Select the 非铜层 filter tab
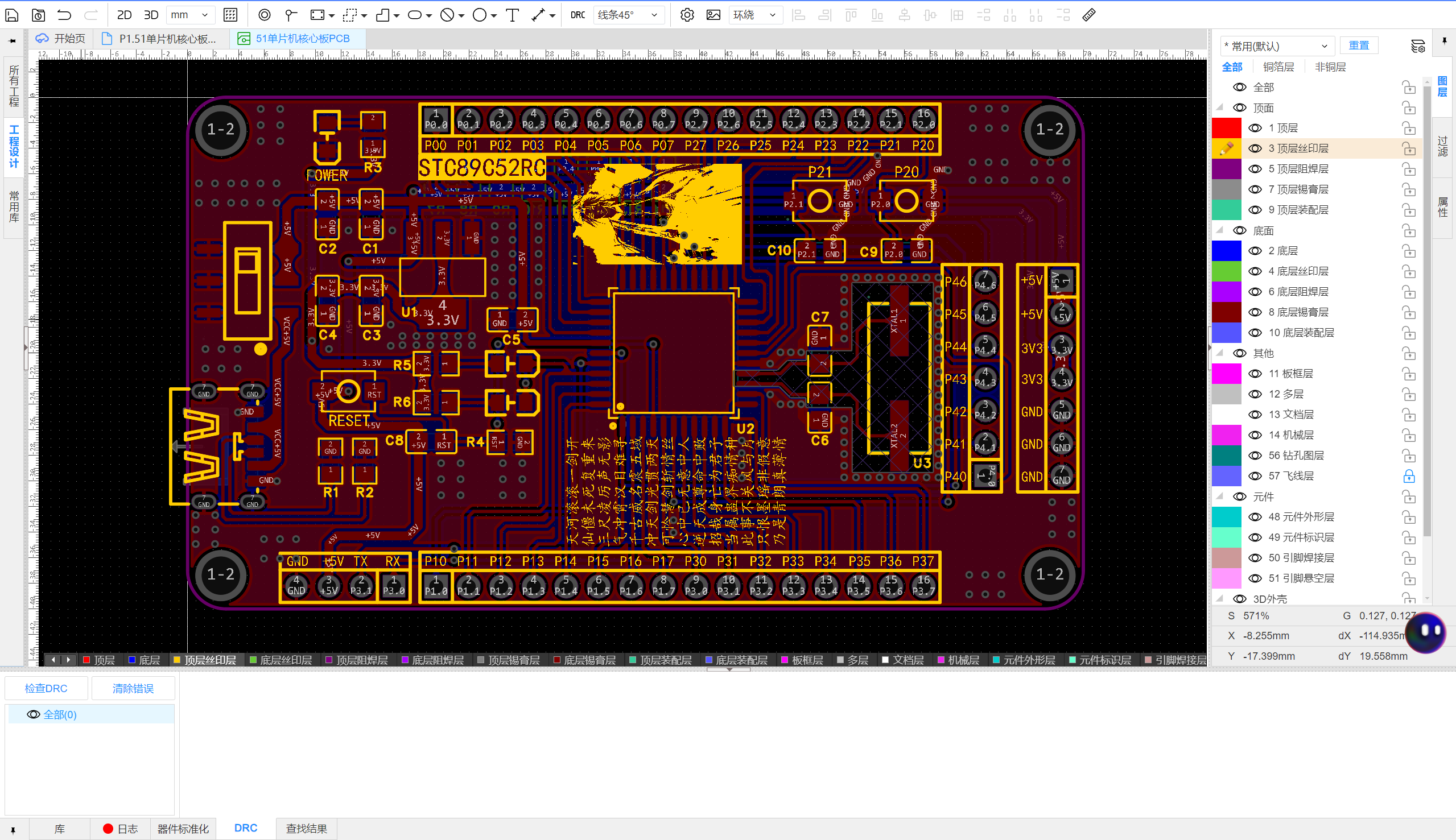This screenshot has width=1456, height=840. pos(1330,67)
